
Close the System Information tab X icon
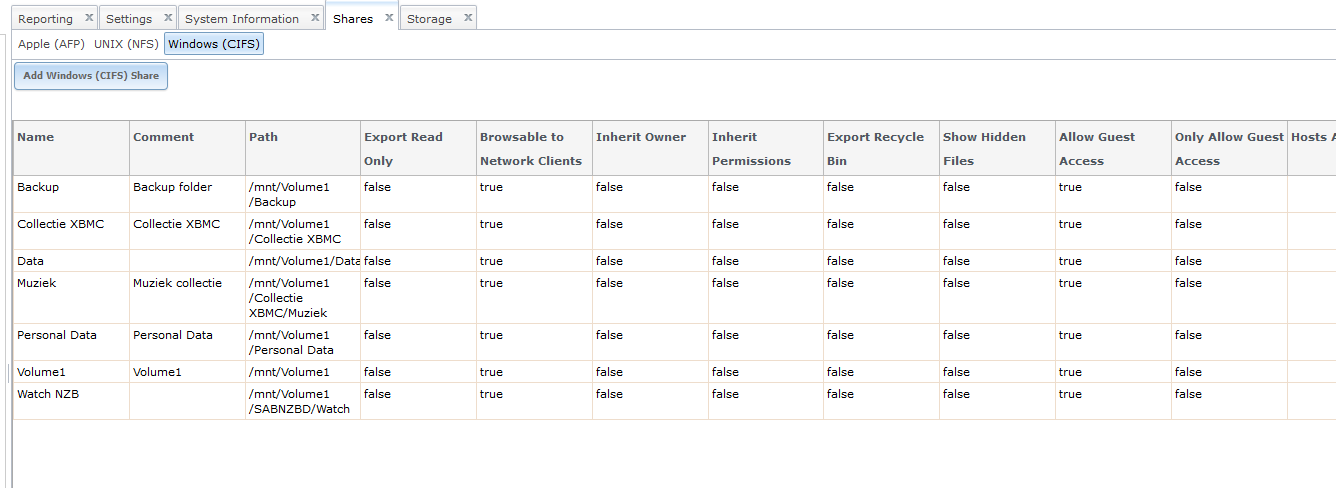(x=315, y=18)
